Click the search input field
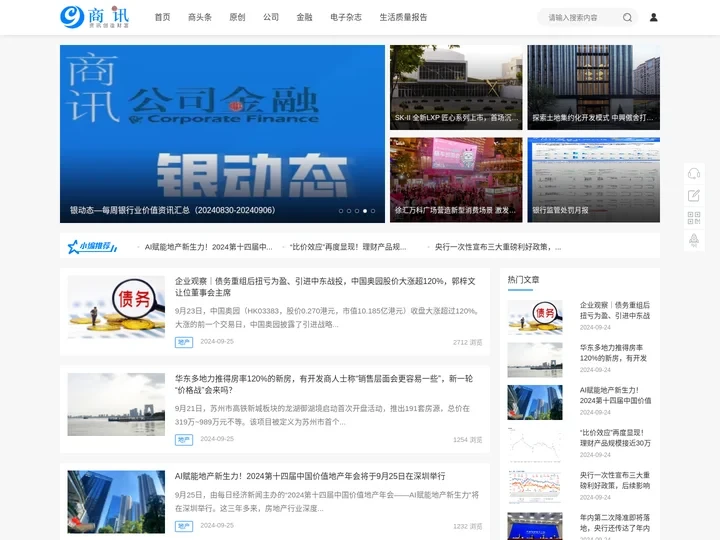720x540 pixels. pyautogui.click(x=581, y=17)
